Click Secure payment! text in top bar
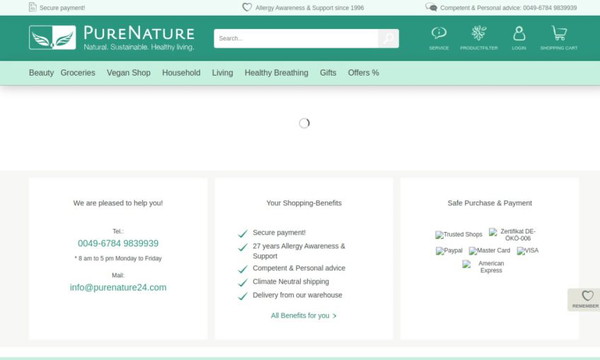Screen dimensions: 600x360 [x=62, y=8]
